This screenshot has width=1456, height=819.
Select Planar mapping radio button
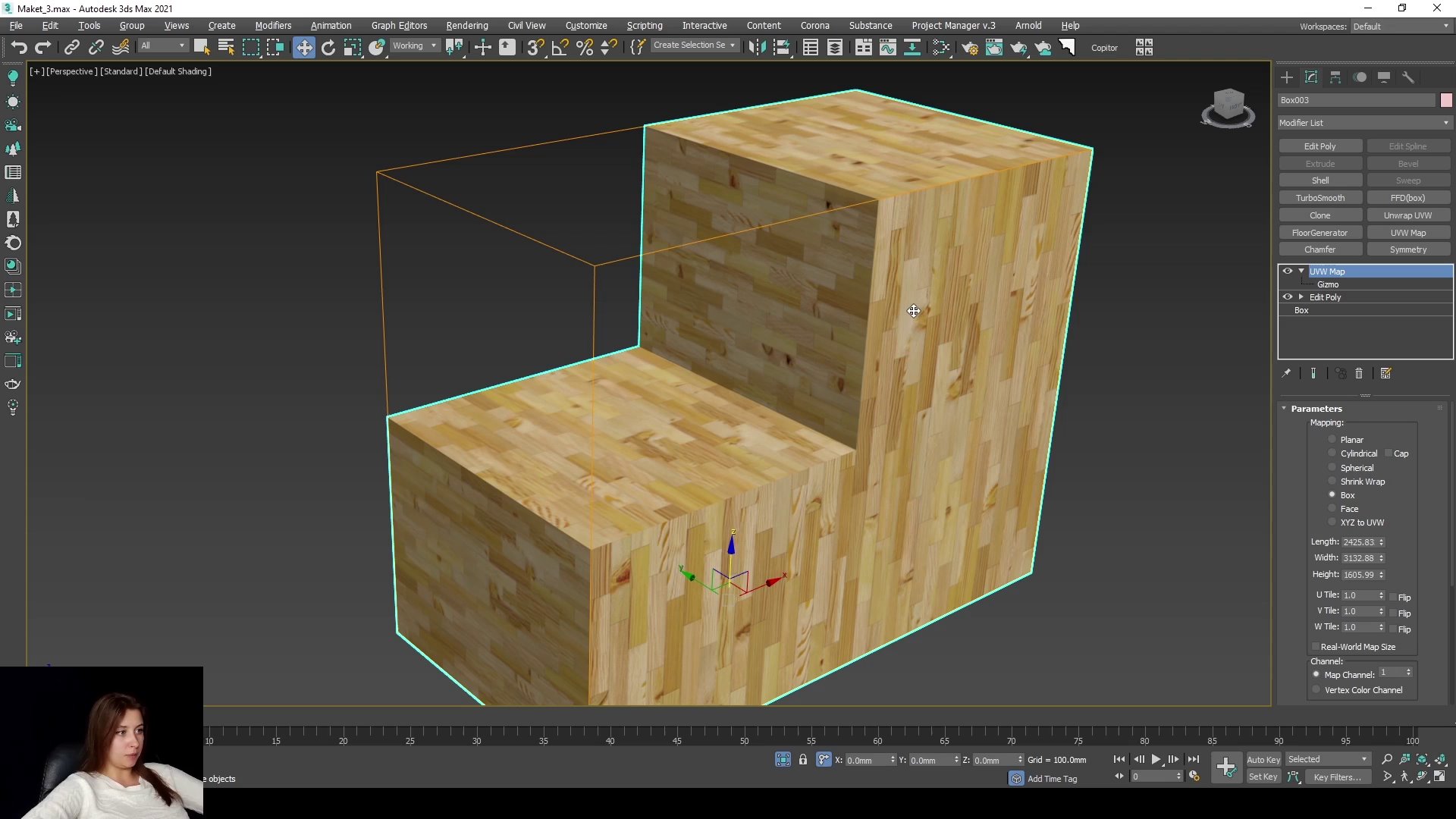pyautogui.click(x=1332, y=440)
